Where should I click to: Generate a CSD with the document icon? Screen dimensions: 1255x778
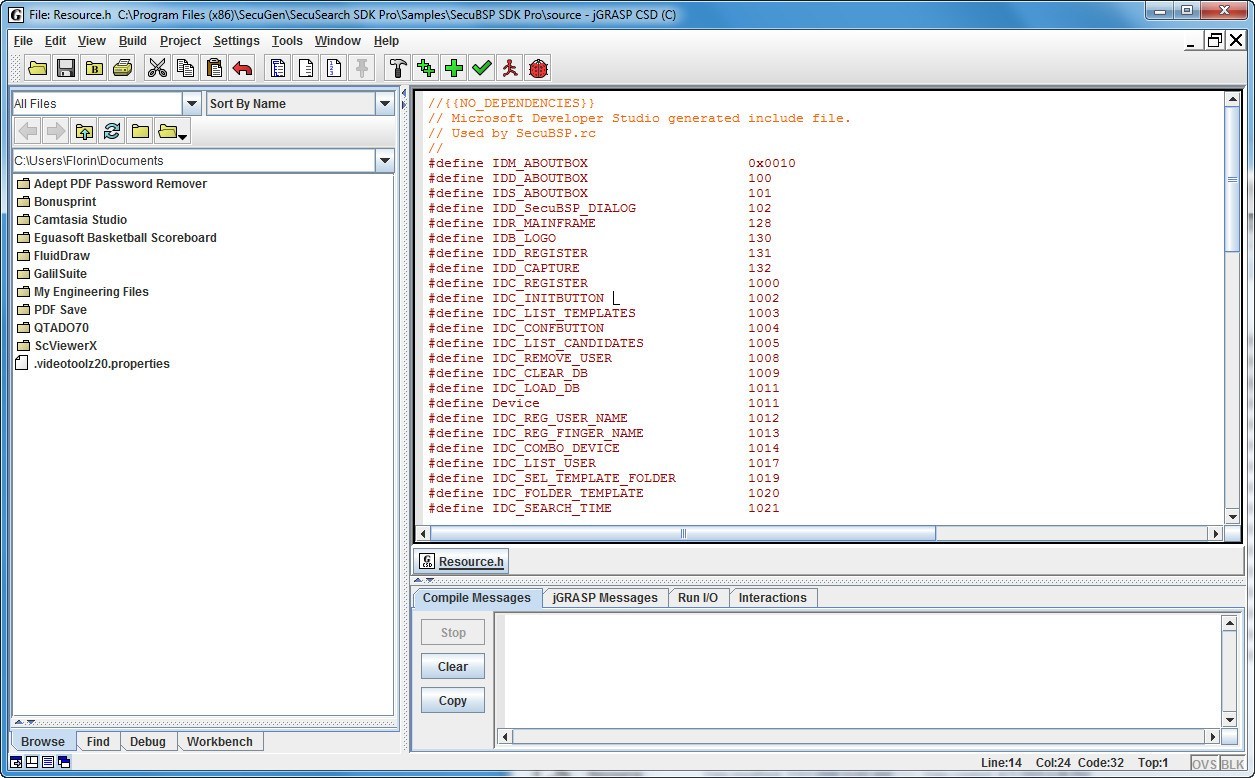coord(279,67)
